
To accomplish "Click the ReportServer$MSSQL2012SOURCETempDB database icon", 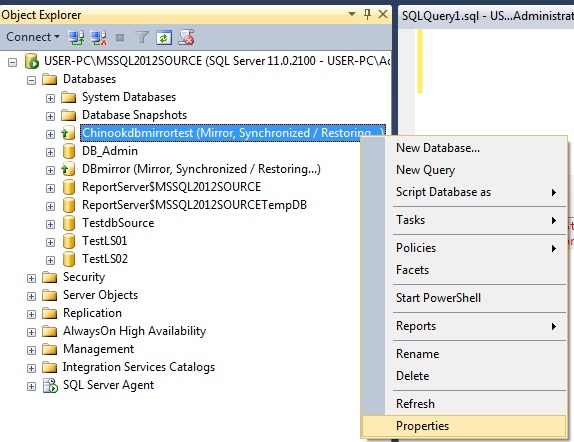I will [68, 205].
